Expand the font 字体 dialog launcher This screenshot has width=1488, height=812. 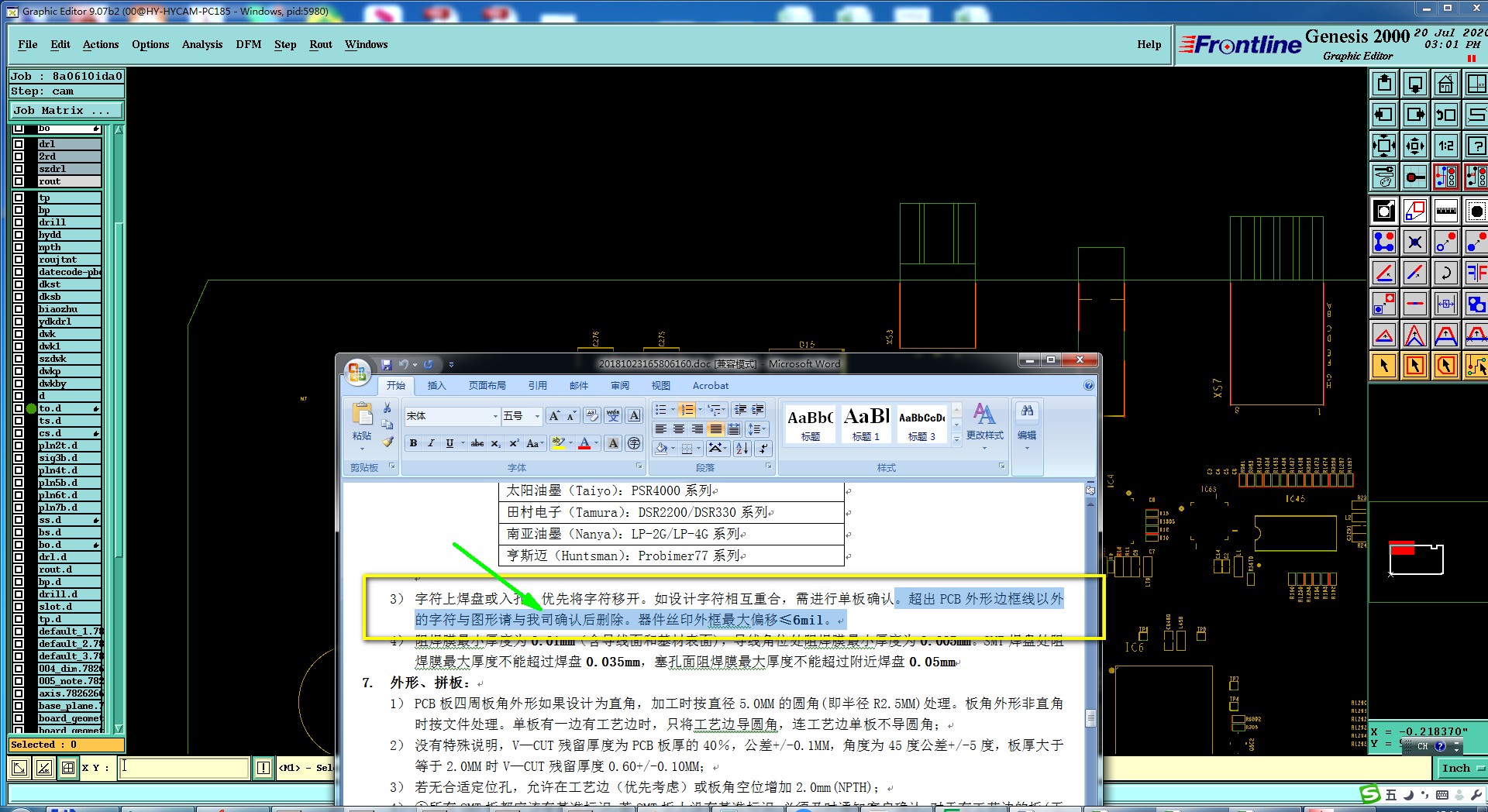639,466
